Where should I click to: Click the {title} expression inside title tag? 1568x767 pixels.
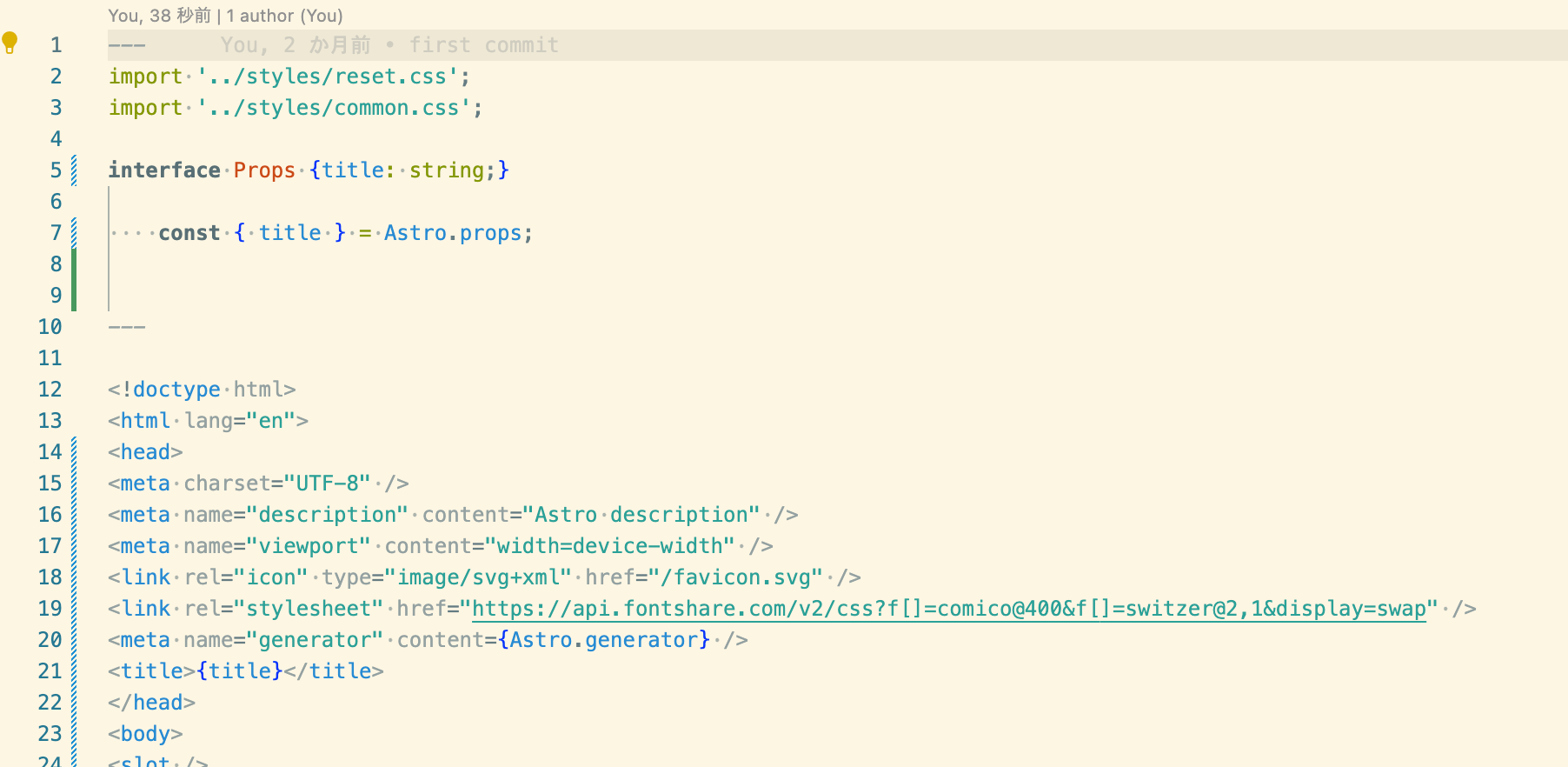coord(240,671)
